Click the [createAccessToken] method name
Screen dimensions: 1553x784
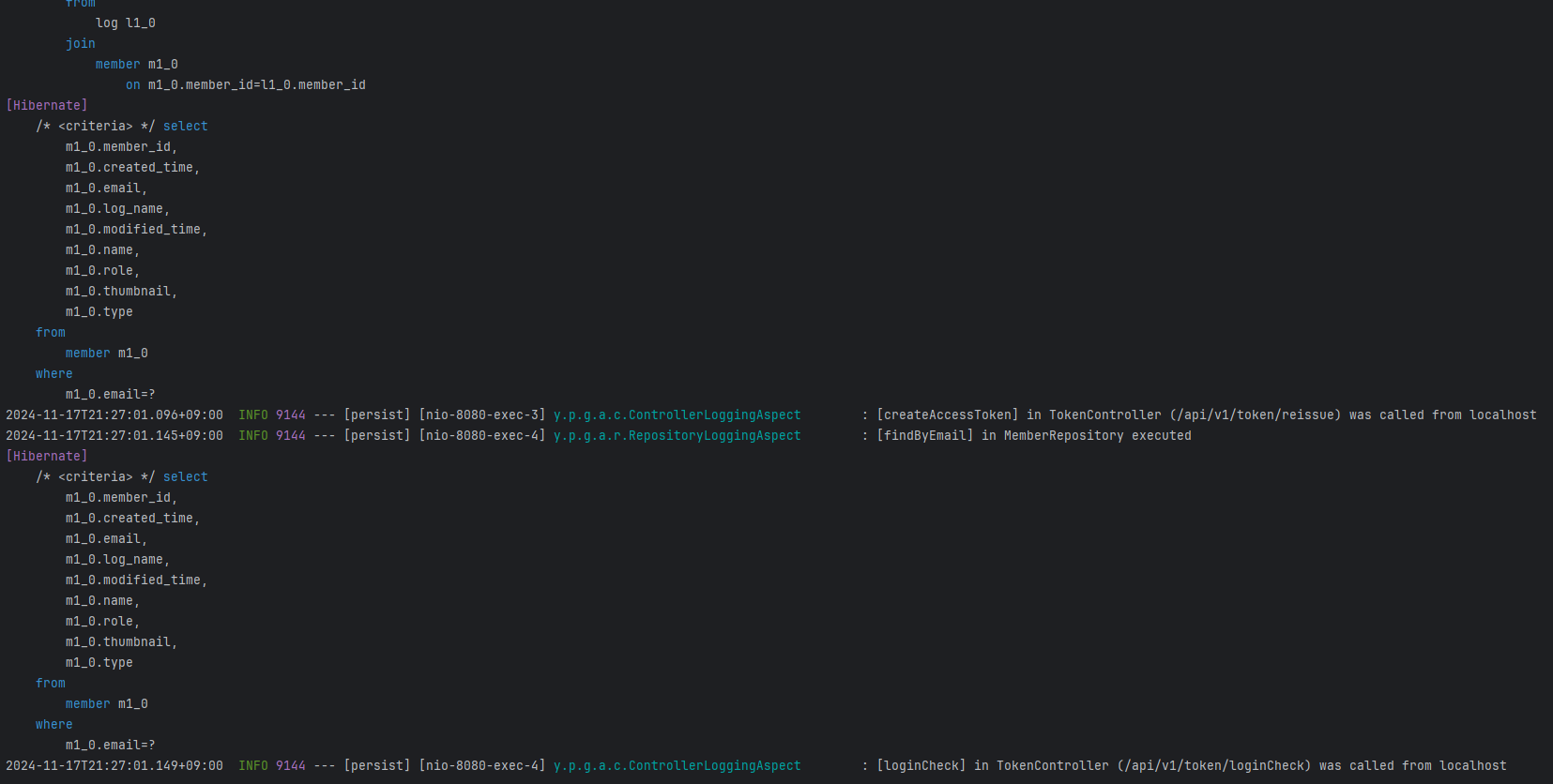pyautogui.click(x=948, y=415)
